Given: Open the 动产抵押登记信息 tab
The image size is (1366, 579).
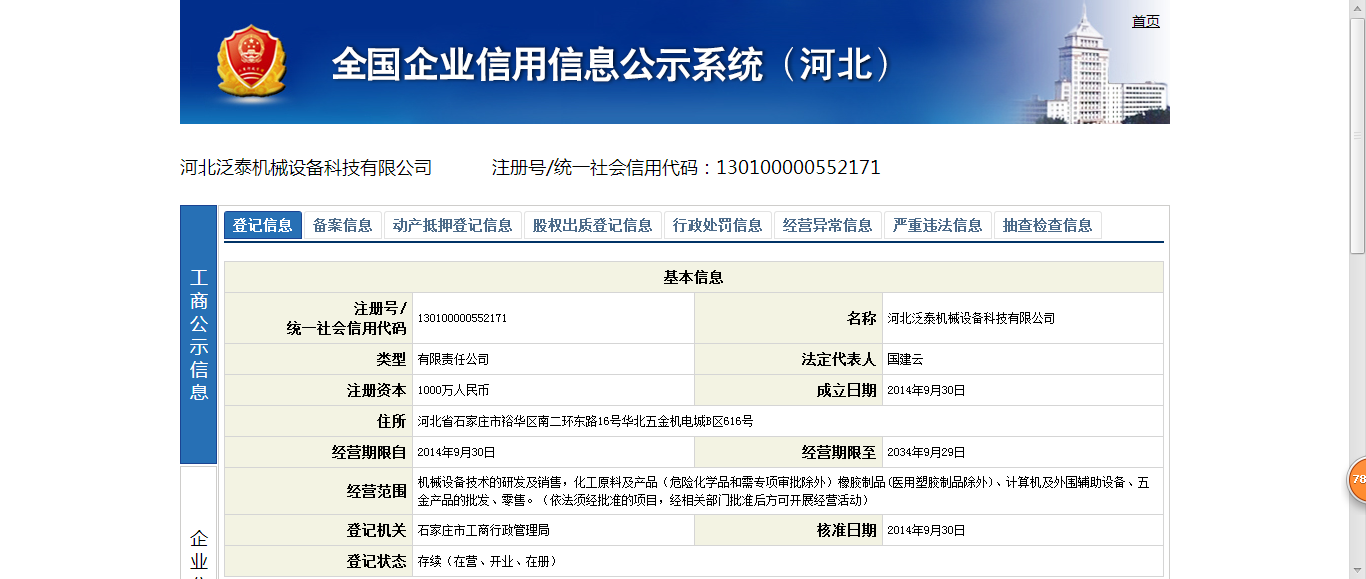Looking at the screenshot, I should tap(453, 225).
